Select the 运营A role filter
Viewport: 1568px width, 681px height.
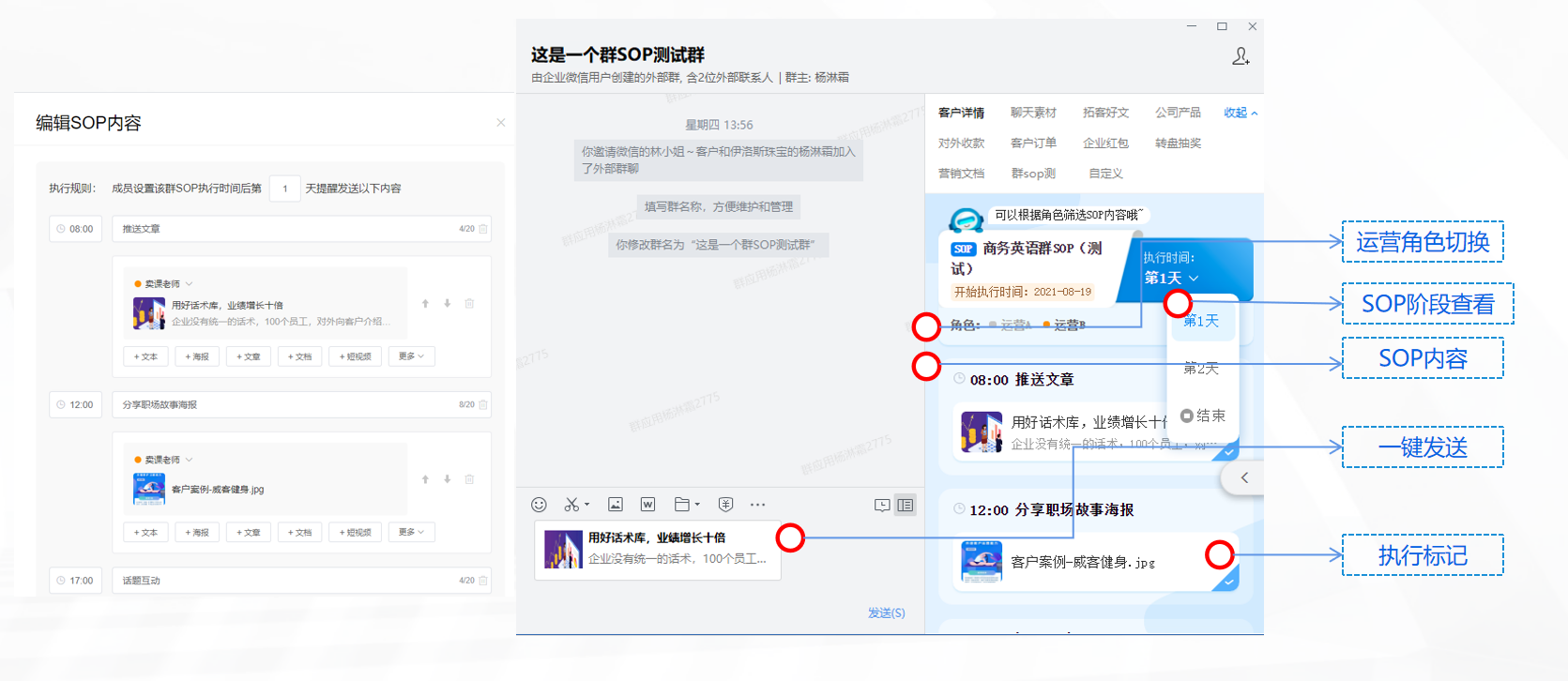1015,325
